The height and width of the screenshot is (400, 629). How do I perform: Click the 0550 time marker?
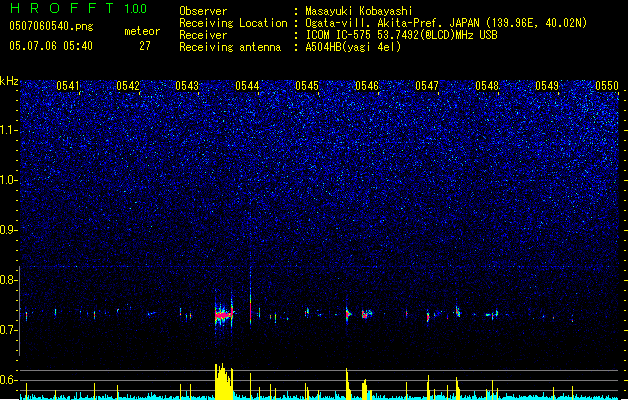tap(607, 86)
